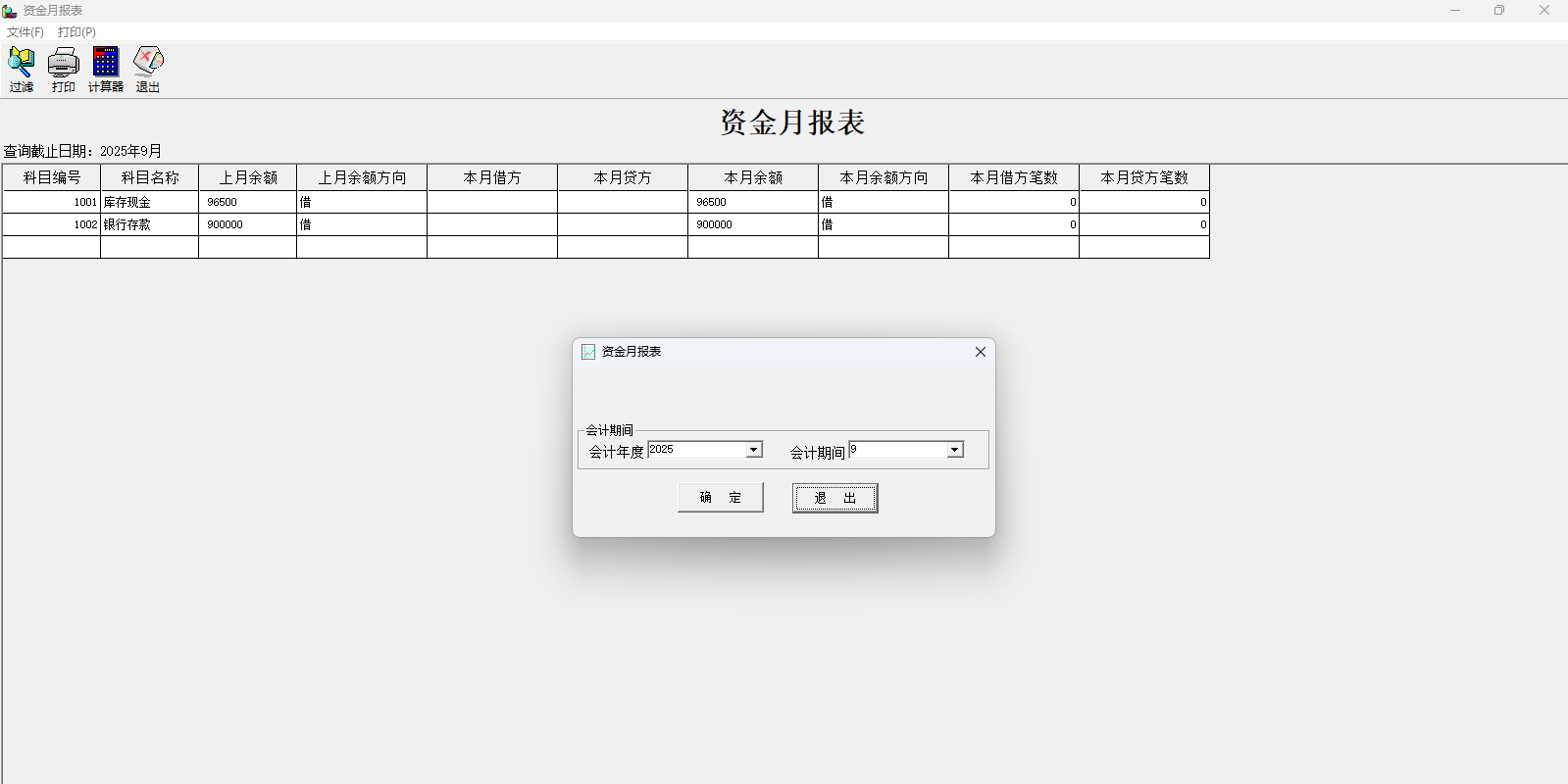
Task: Open the 文件(F) menu
Action: click(25, 32)
